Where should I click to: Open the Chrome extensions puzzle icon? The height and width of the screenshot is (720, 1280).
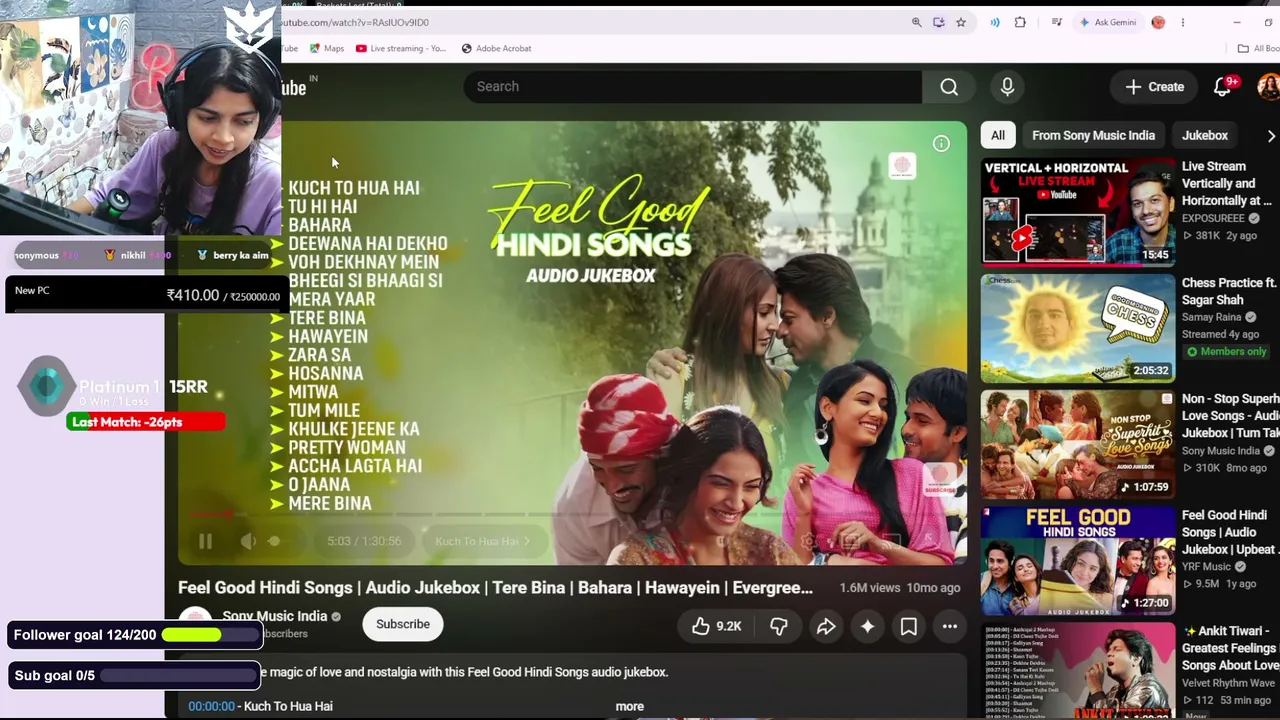[x=1020, y=22]
